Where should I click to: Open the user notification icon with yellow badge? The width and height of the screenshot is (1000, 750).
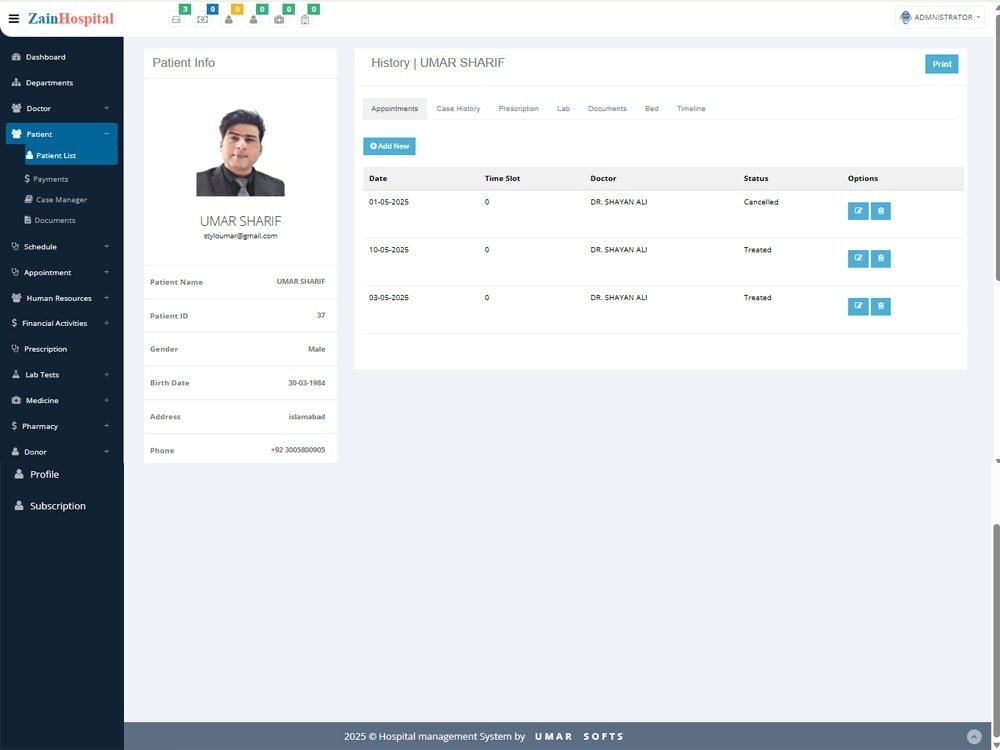click(x=228, y=19)
